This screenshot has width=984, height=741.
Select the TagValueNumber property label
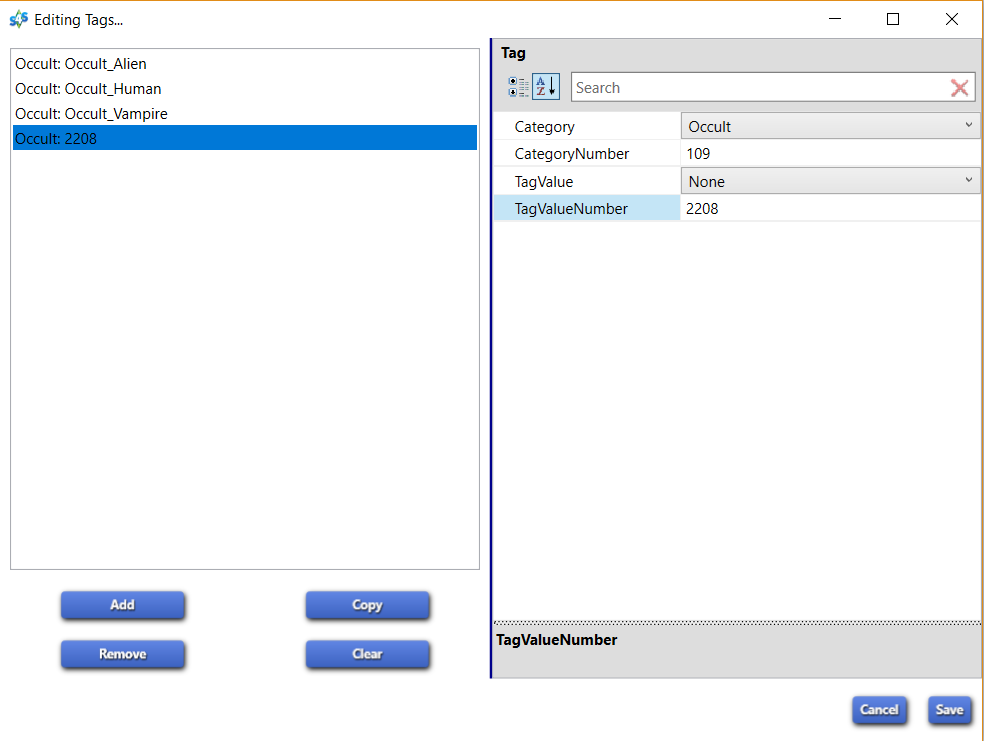click(587, 208)
